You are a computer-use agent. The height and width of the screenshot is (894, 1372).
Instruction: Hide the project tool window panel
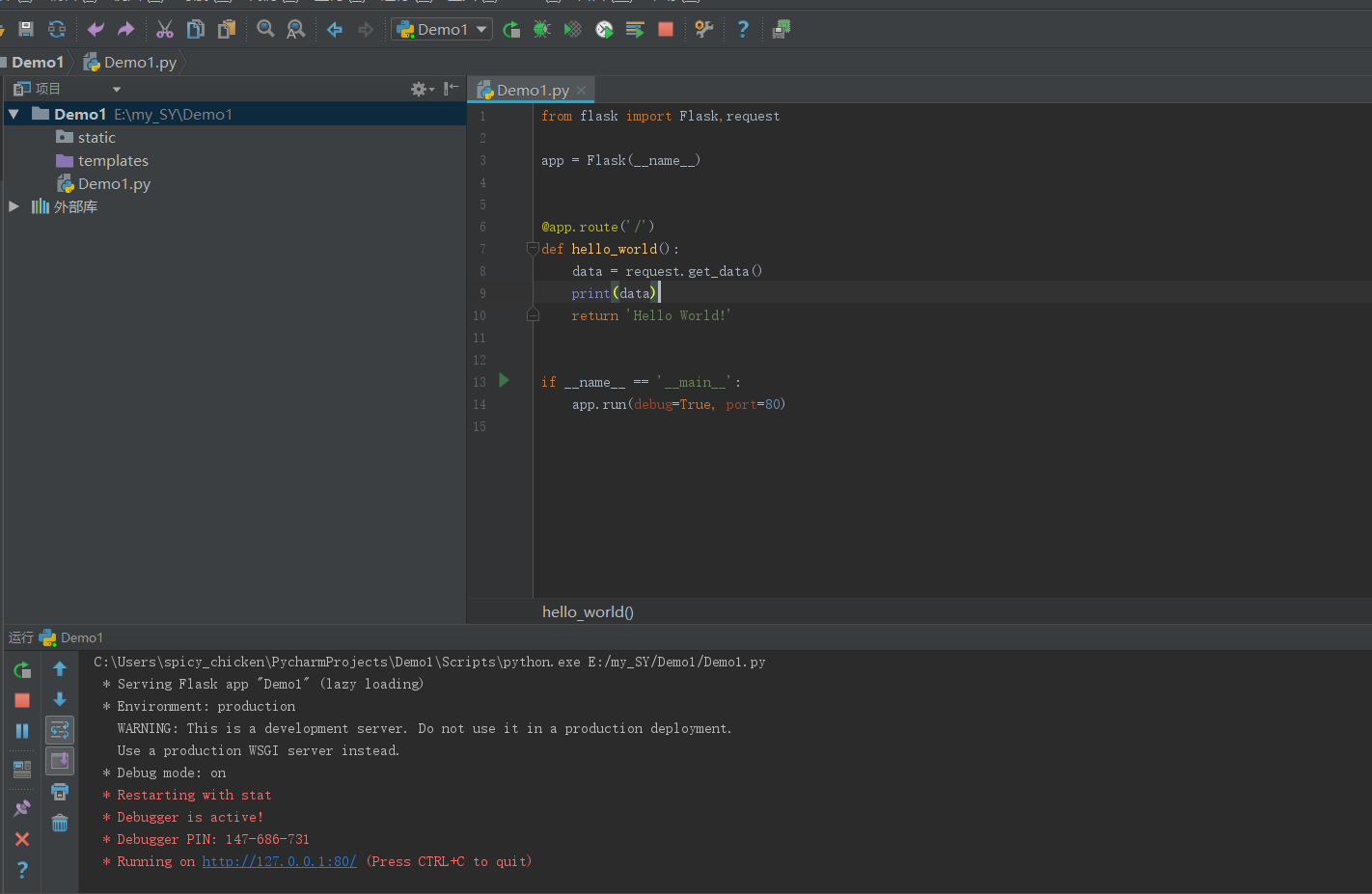click(x=451, y=89)
